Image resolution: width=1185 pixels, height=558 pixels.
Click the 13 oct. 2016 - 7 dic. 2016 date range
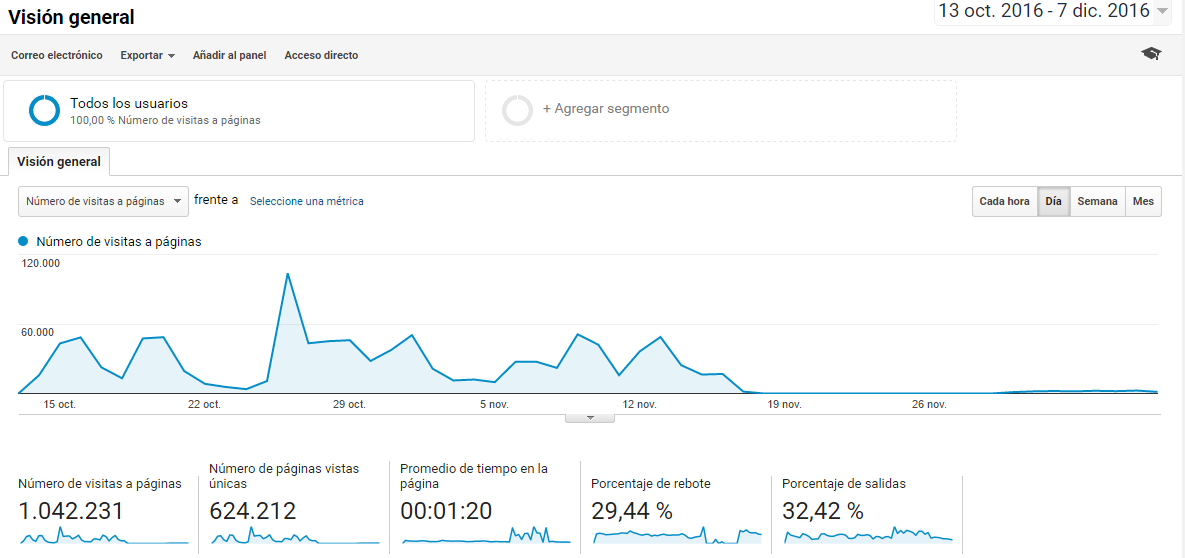[1043, 11]
